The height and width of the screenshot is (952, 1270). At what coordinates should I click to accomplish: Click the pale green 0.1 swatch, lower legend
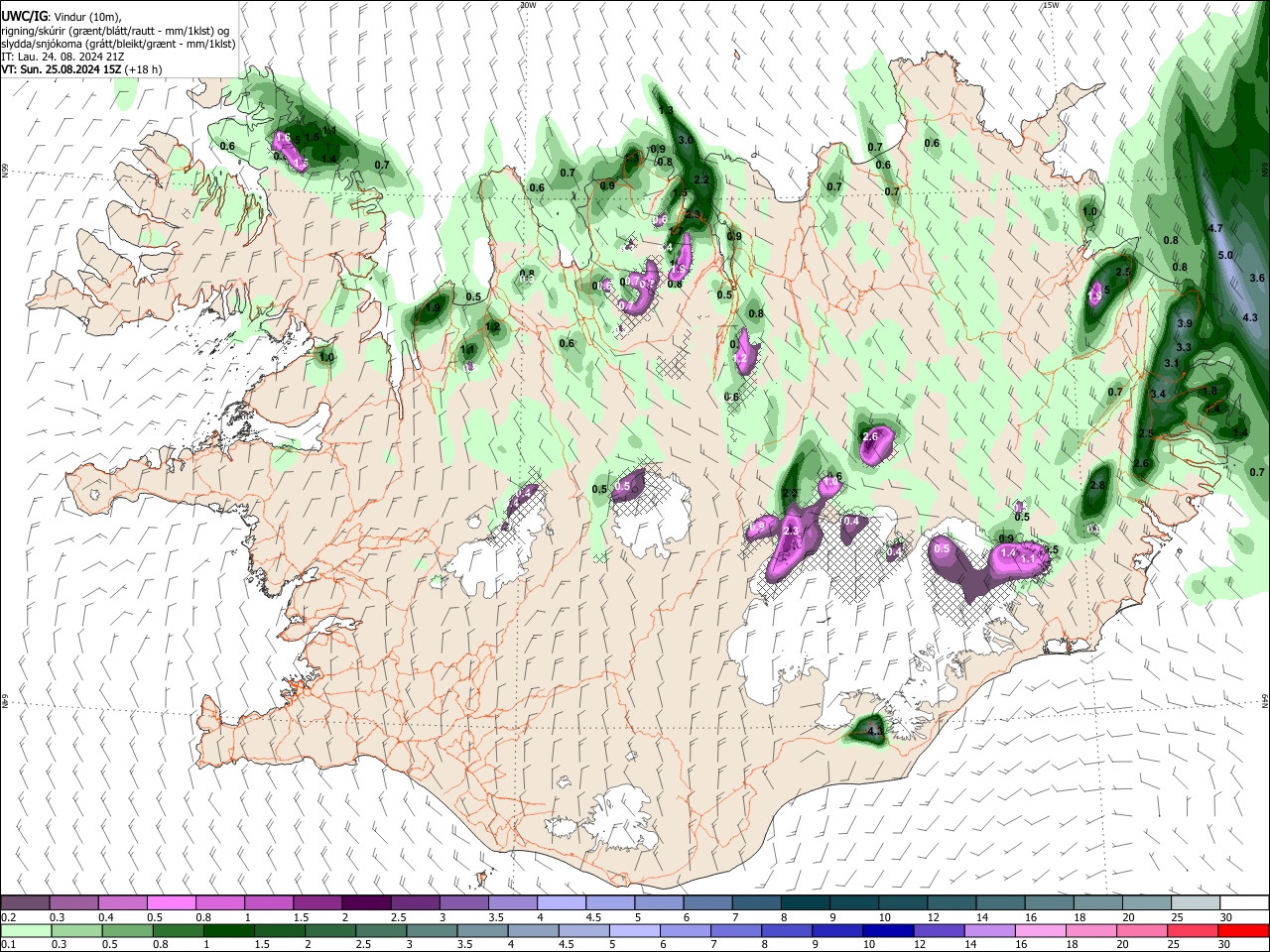(x=26, y=930)
